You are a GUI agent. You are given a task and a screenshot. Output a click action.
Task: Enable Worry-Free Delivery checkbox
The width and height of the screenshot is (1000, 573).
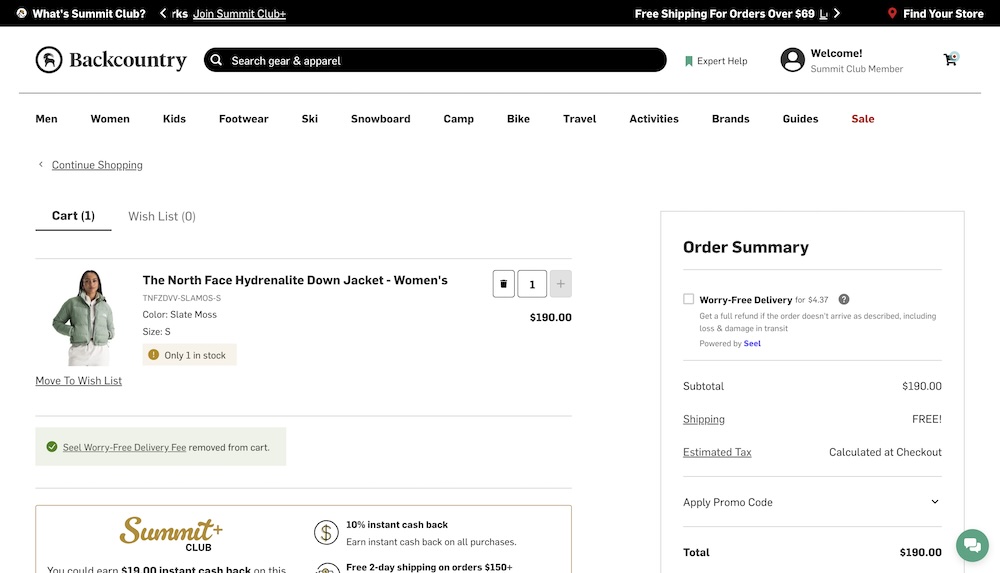coord(688,299)
